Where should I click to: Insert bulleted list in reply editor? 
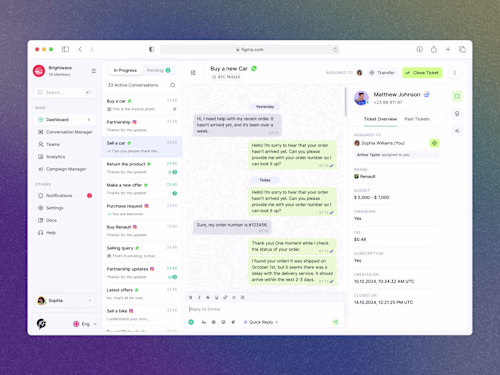click(x=234, y=297)
